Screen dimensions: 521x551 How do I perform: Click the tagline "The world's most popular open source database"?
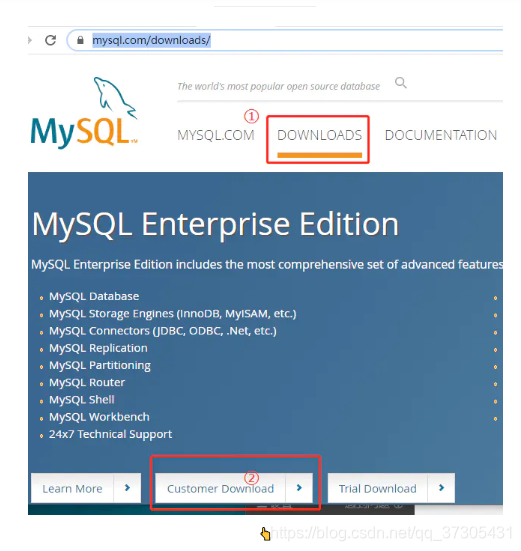pyautogui.click(x=279, y=86)
